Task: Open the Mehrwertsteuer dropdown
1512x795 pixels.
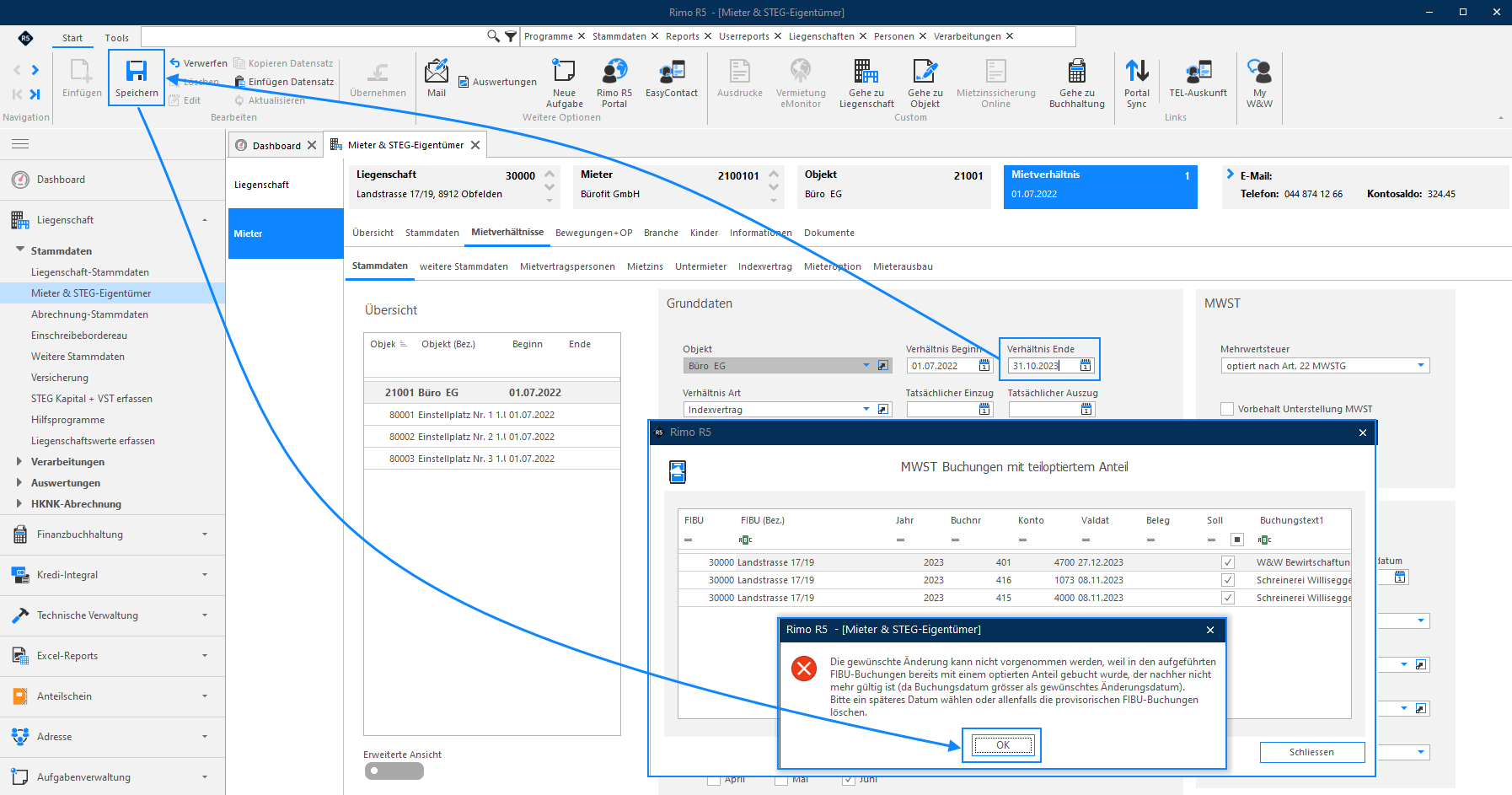Action: point(1421,366)
